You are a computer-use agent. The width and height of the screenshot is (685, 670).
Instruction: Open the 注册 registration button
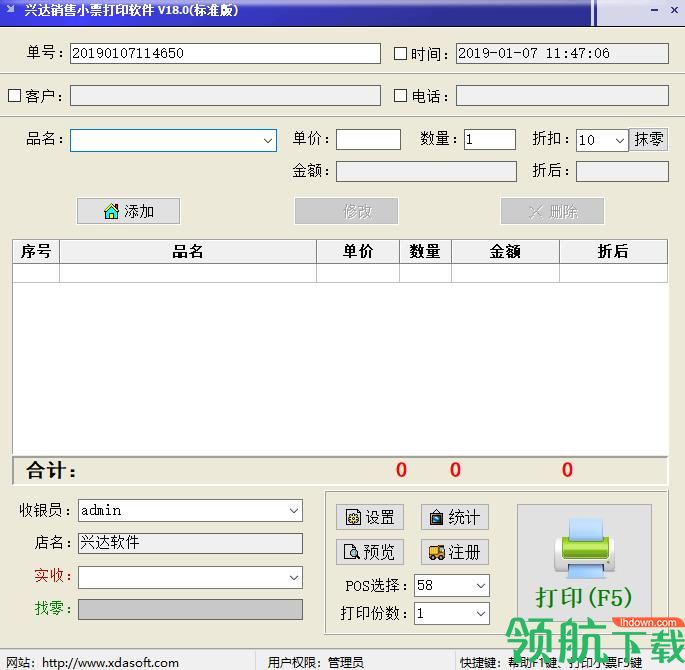pos(454,552)
